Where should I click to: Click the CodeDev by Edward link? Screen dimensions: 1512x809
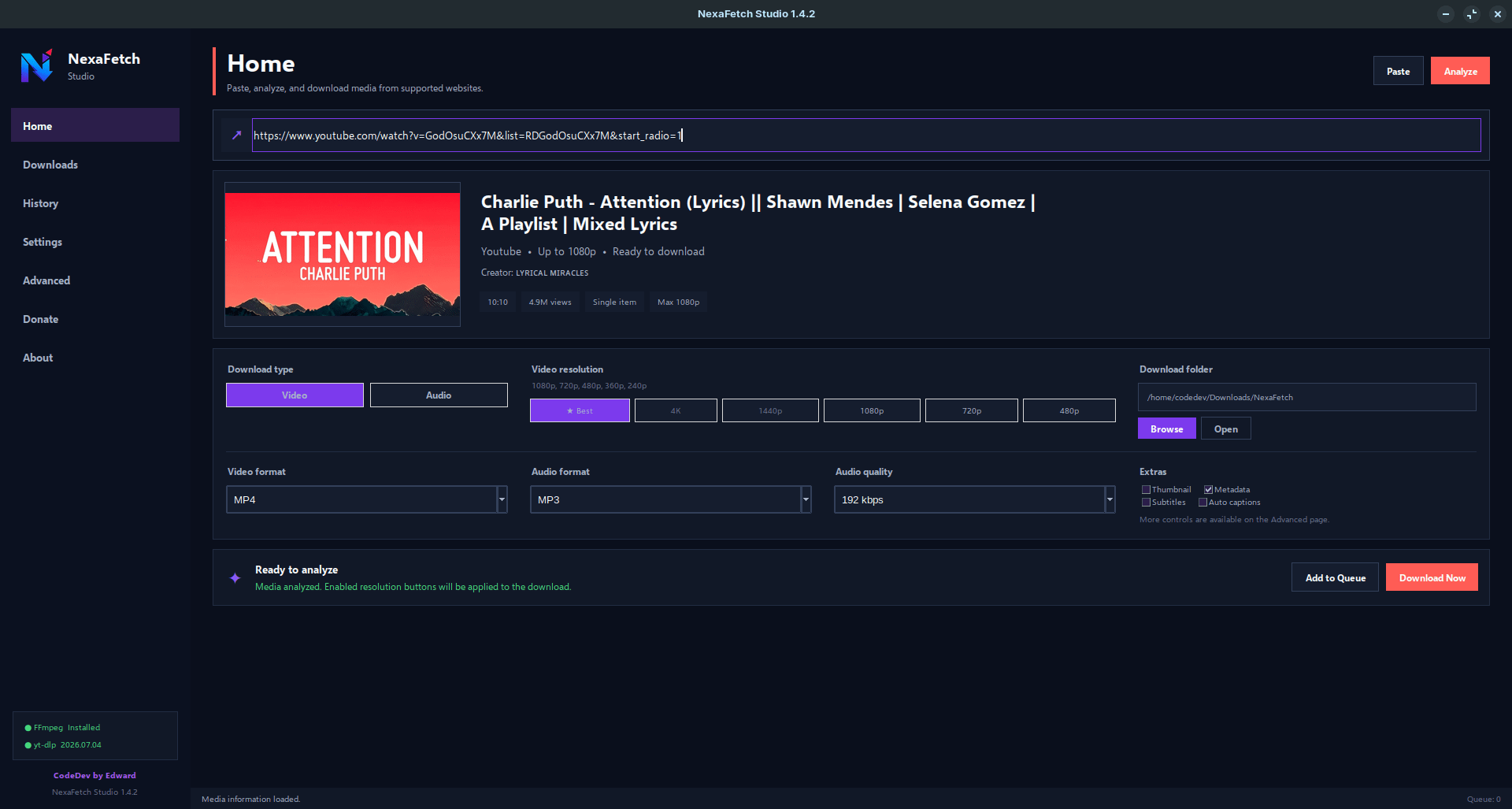coord(94,776)
